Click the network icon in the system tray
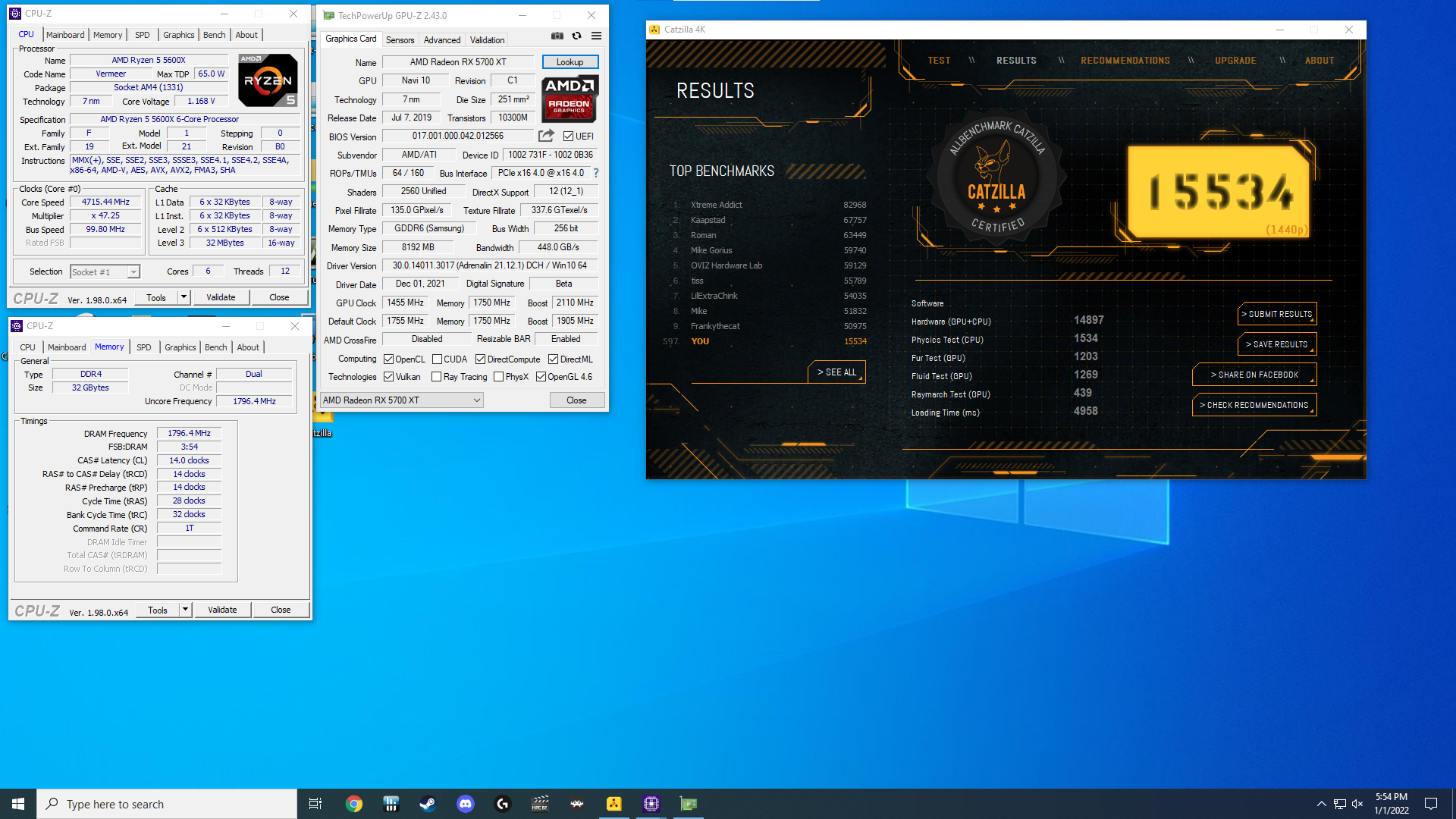The width and height of the screenshot is (1456, 819). pos(1340,804)
